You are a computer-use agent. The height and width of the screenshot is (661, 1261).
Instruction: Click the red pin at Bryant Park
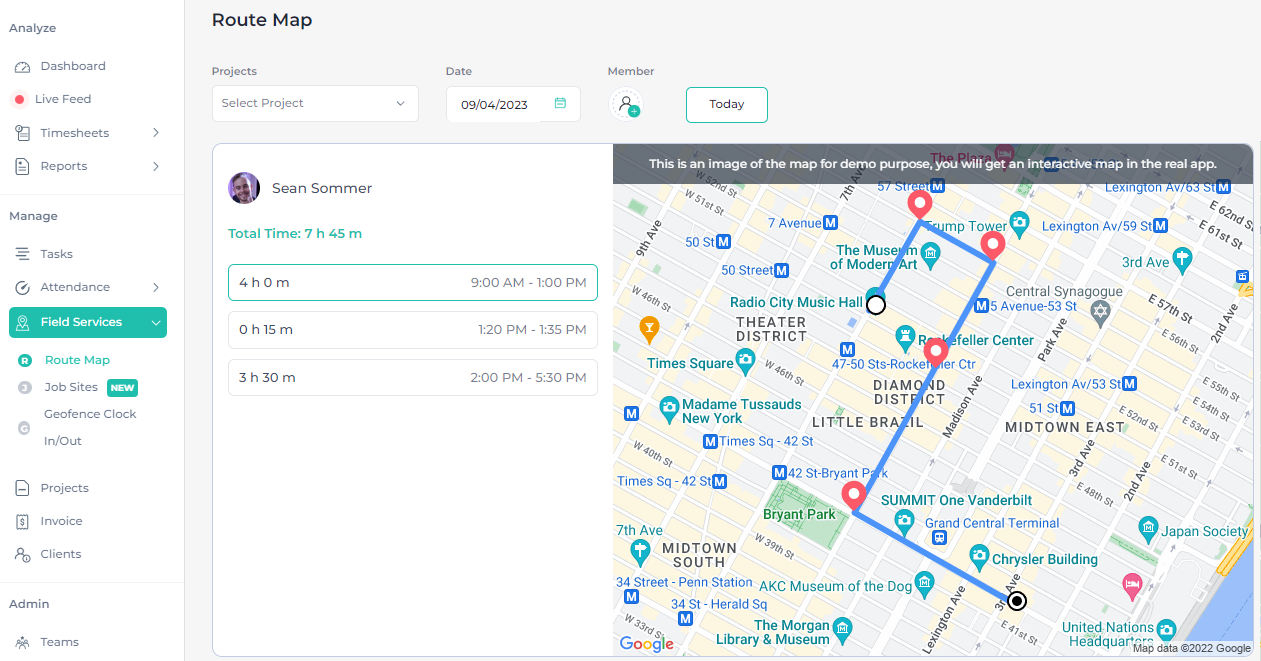coord(853,496)
